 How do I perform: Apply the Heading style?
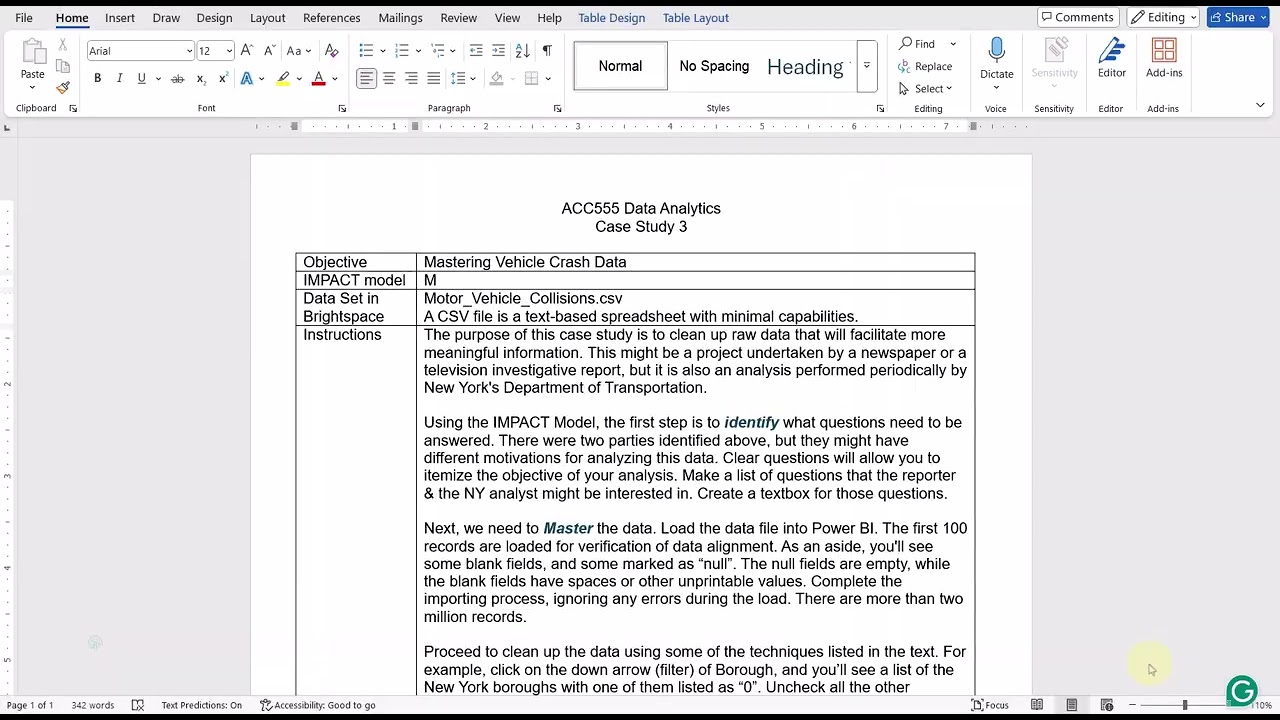[x=805, y=66]
